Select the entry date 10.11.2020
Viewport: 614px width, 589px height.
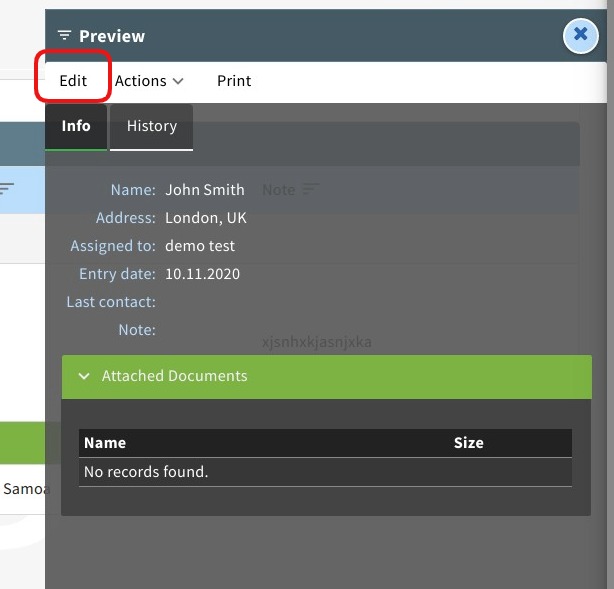(202, 274)
